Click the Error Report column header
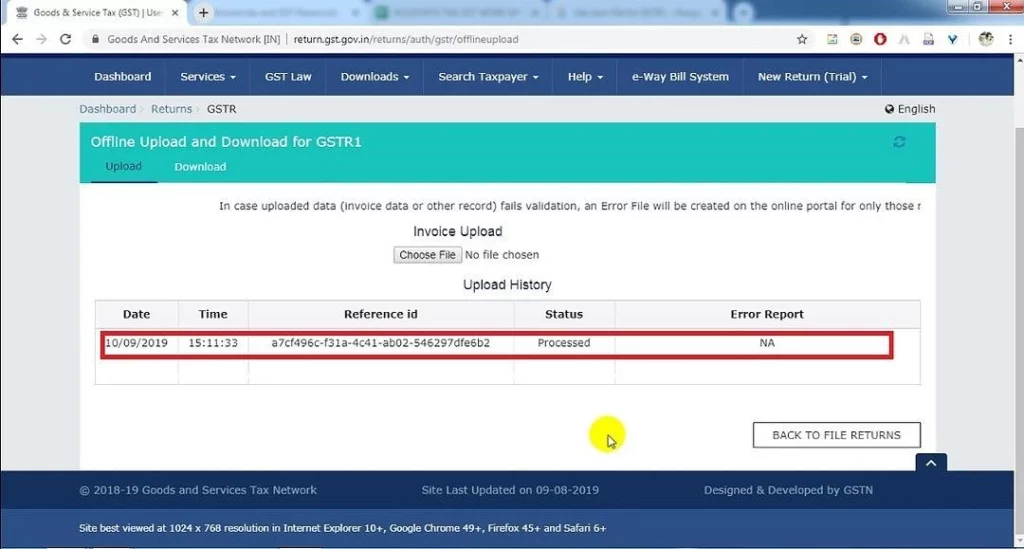The width and height of the screenshot is (1024, 549). [767, 314]
